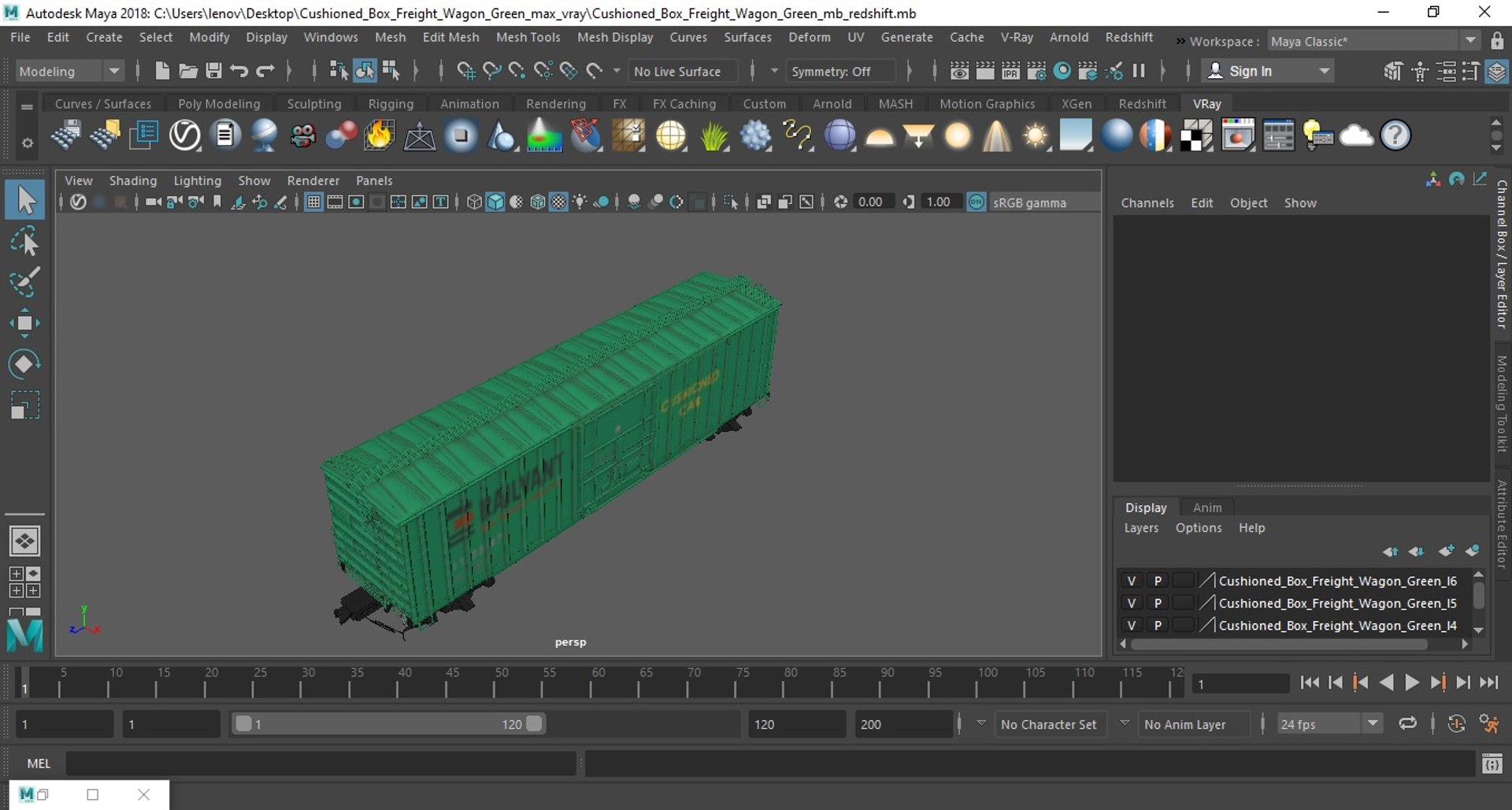Switch to the Poly Modeling shelf tab
The height and width of the screenshot is (810, 1512).
[219, 104]
